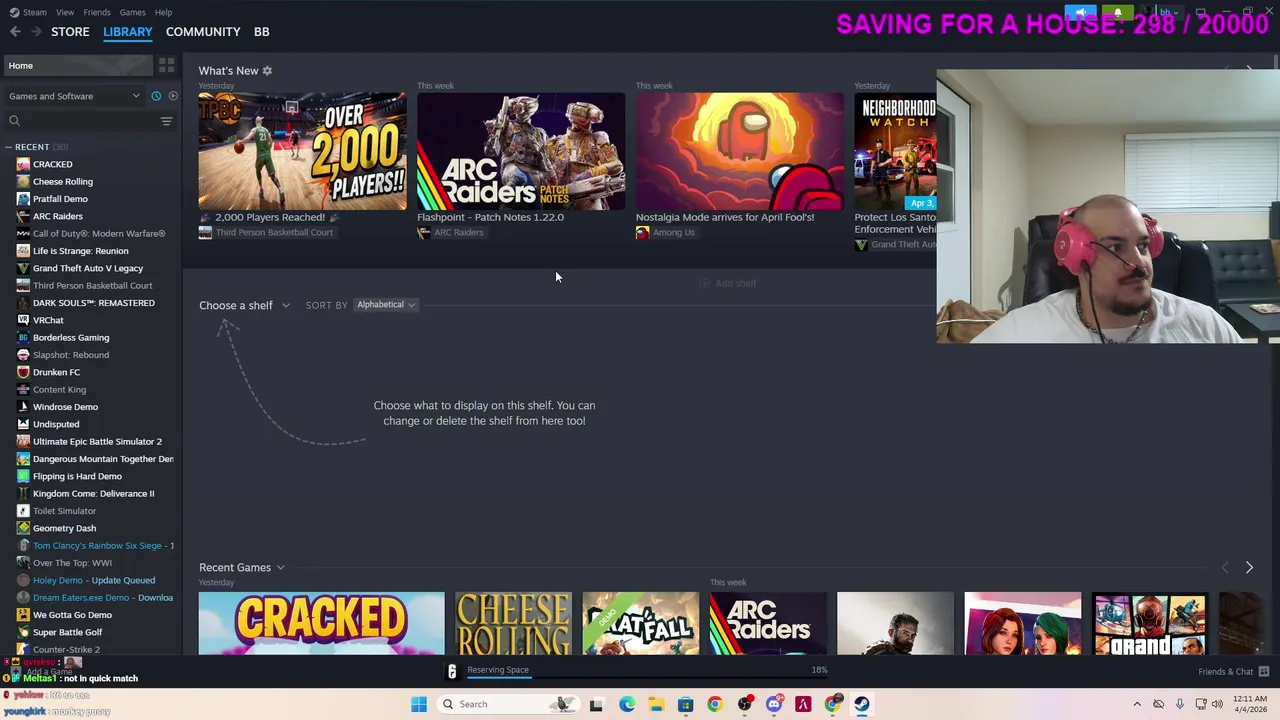This screenshot has height=720, width=1280.
Task: Show next Recent Games with right arrow
Action: pos(1249,568)
